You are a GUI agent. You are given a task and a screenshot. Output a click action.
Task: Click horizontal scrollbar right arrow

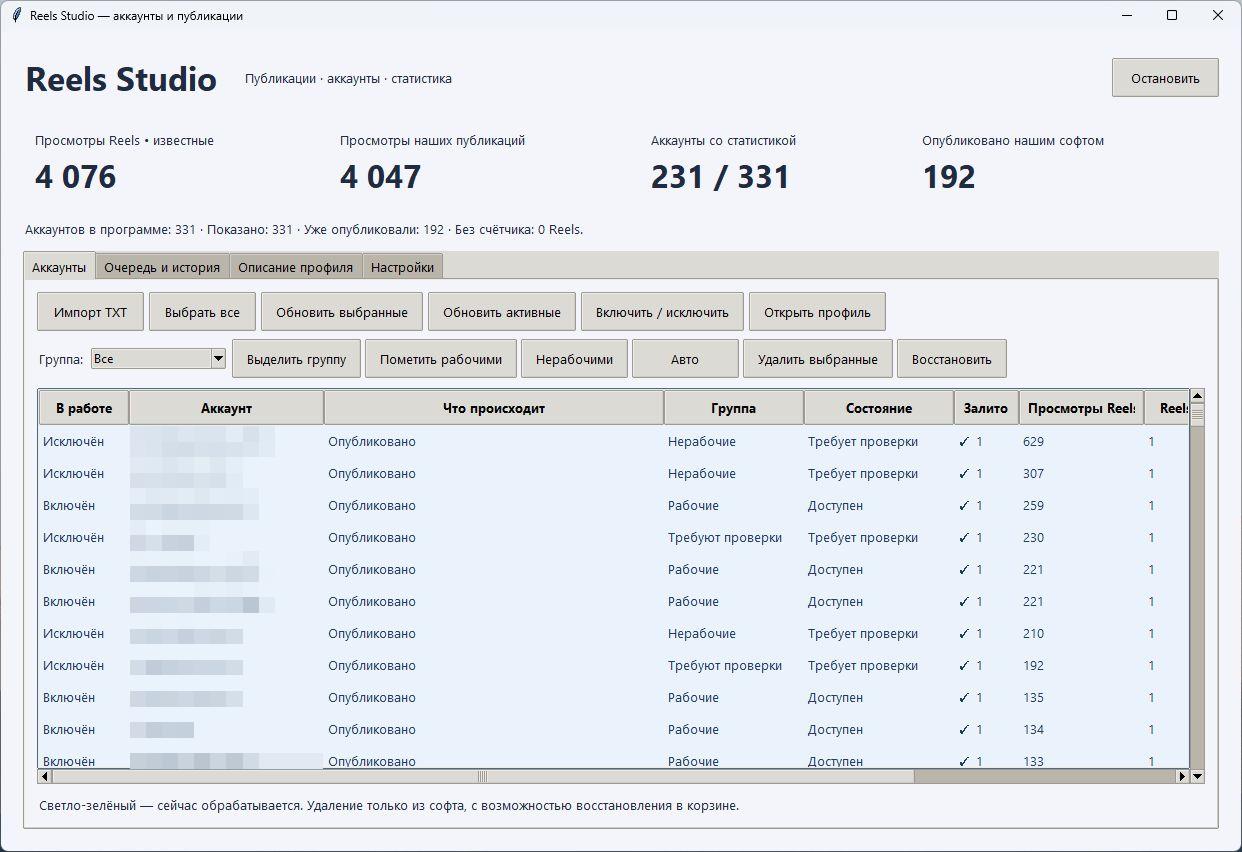(x=1182, y=776)
